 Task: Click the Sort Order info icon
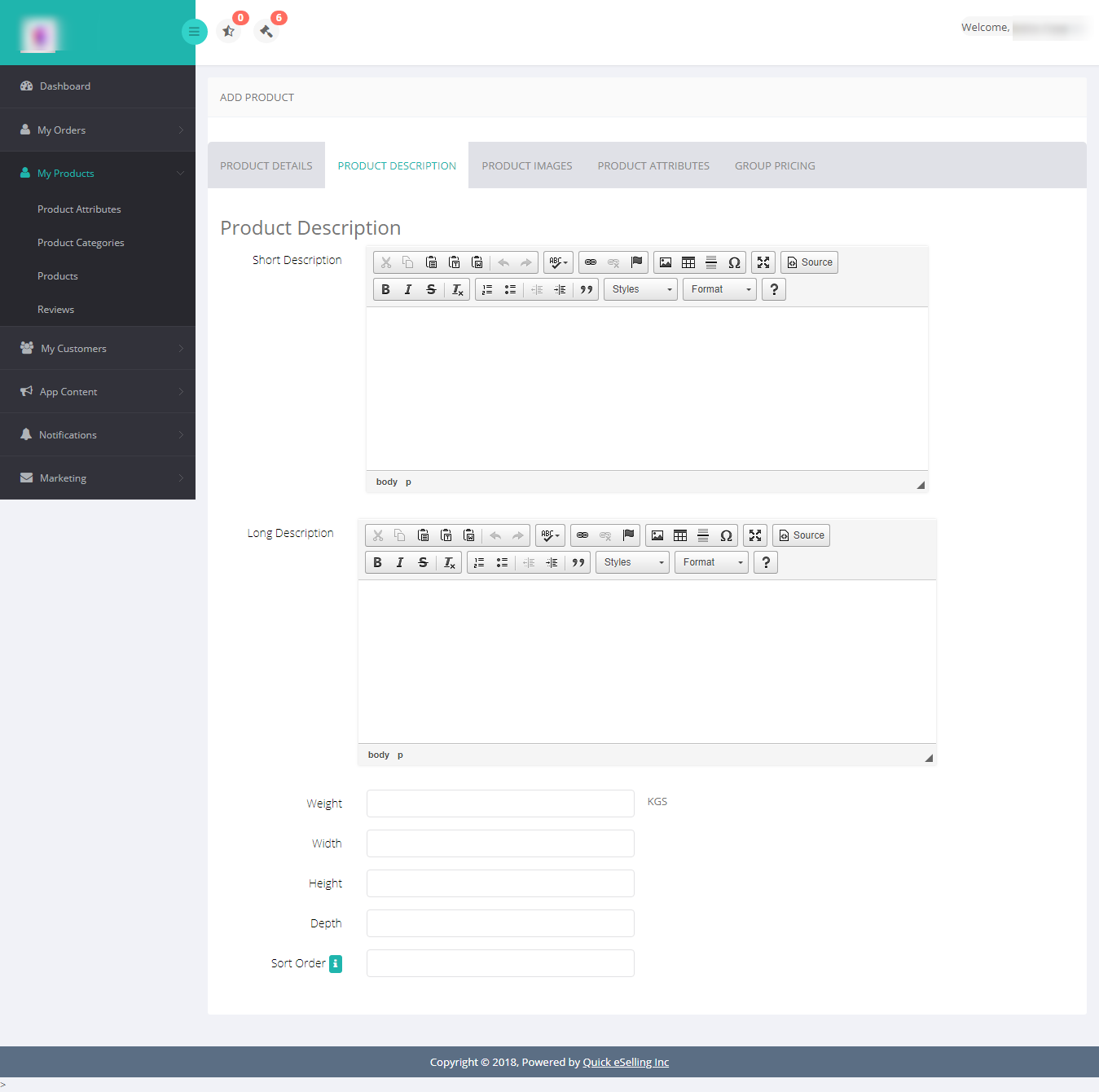[336, 963]
